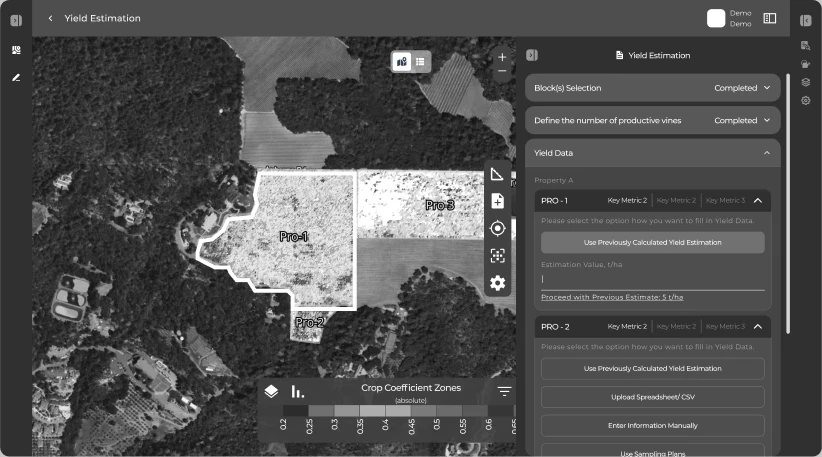The width and height of the screenshot is (822, 457).
Task: Click the right panel vertical scrollbar
Action: point(787,203)
